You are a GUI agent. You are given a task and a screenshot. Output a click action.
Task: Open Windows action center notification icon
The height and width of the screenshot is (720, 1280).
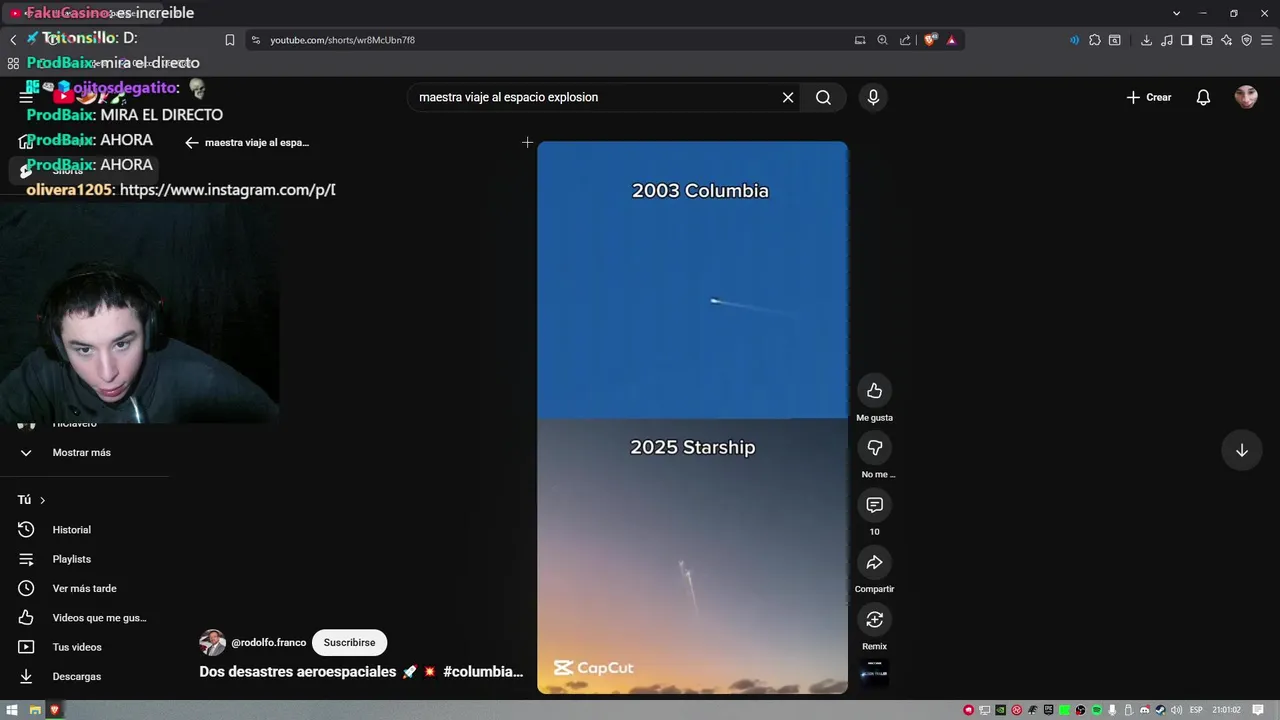(1258, 710)
